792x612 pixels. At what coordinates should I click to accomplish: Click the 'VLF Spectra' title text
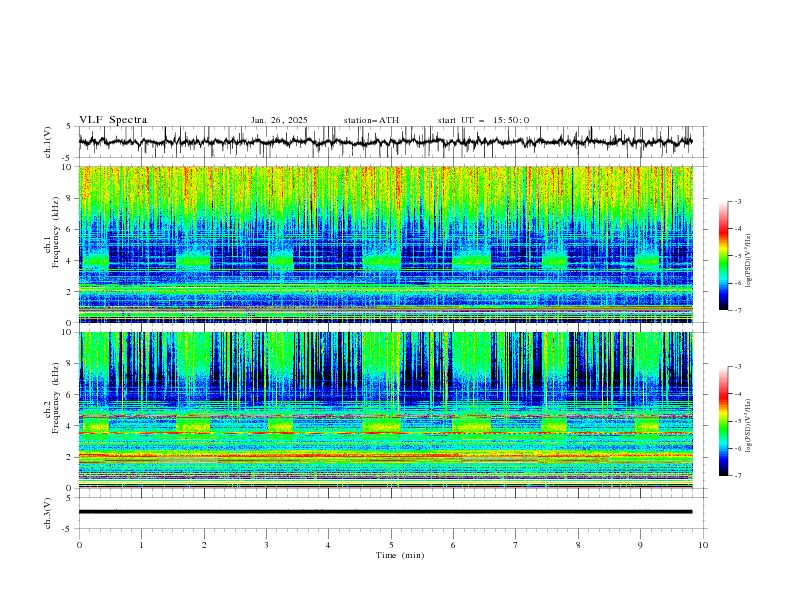pyautogui.click(x=113, y=120)
